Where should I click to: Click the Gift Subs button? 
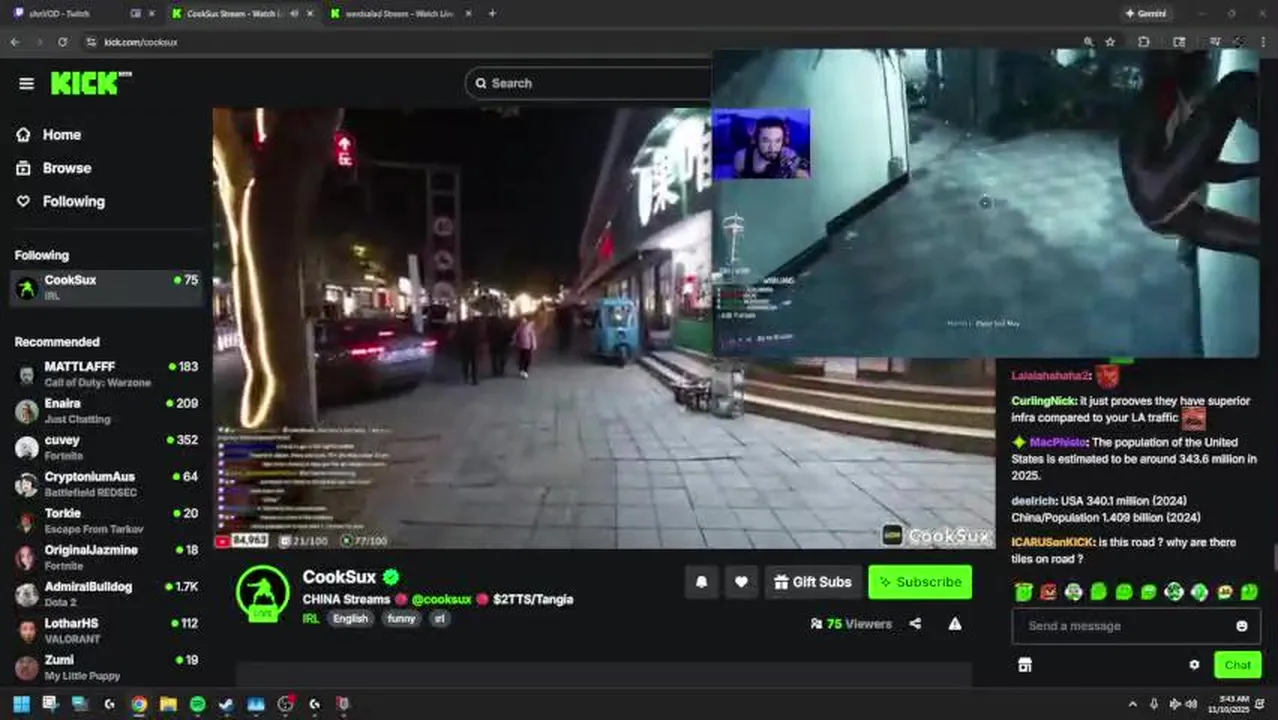click(x=813, y=582)
